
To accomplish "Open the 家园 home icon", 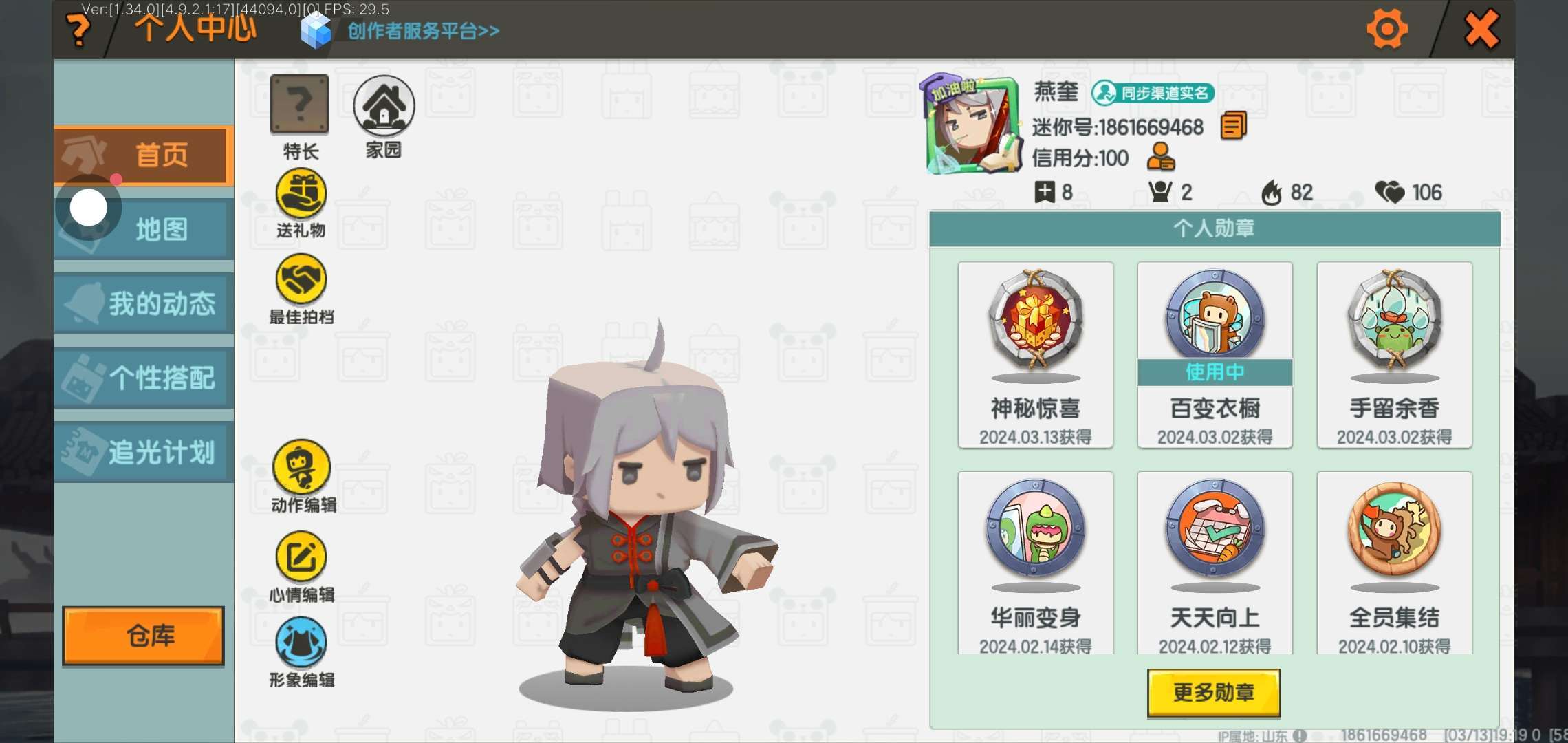I will (384, 105).
